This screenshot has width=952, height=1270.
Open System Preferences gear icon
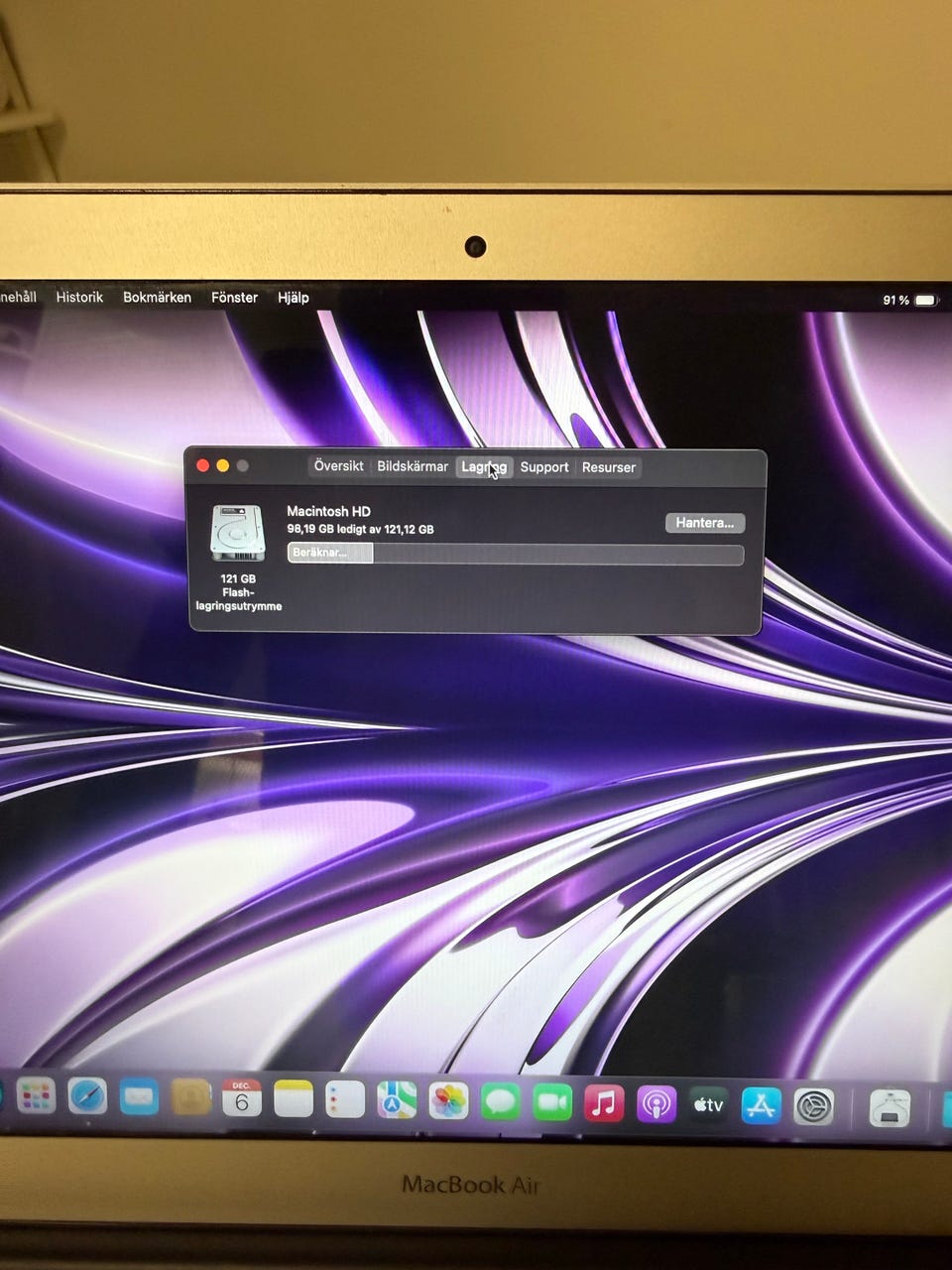tap(813, 1106)
